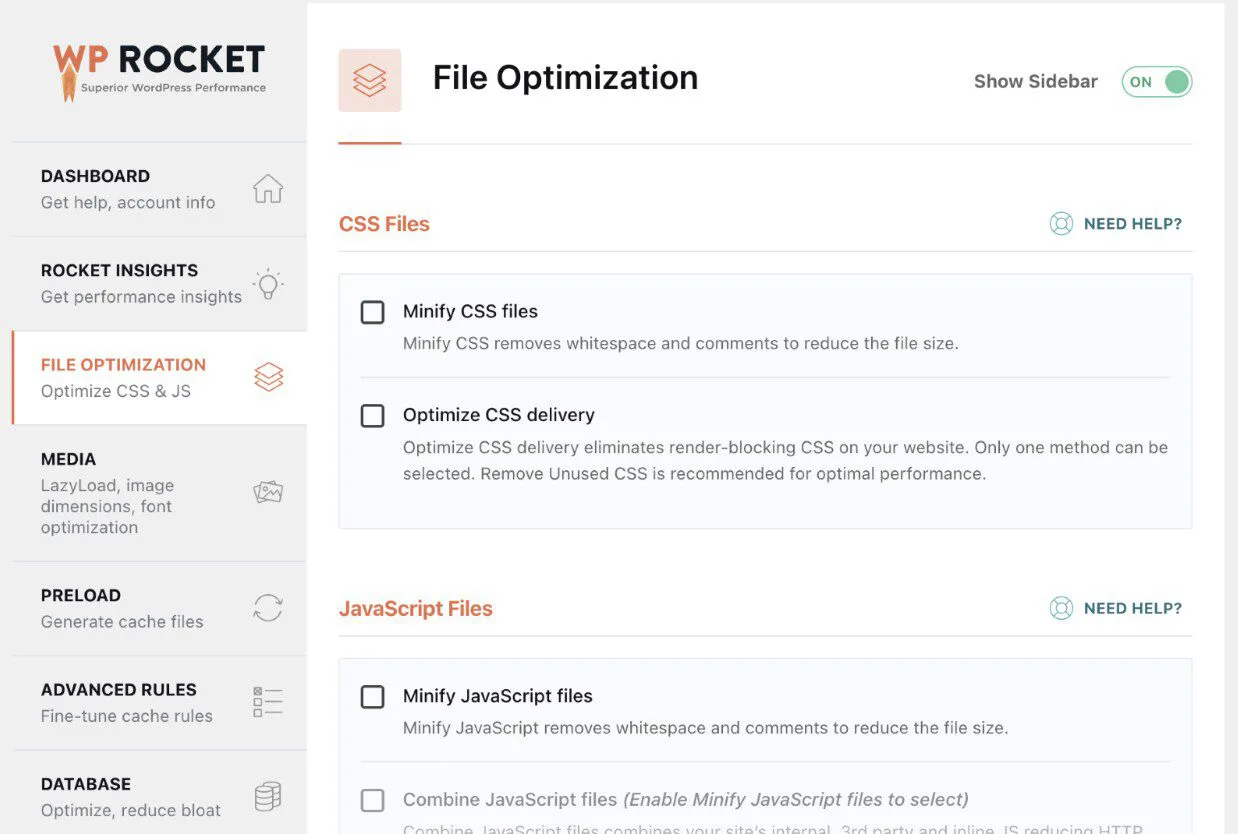Click the Database stack icon
1238x834 pixels.
click(268, 797)
